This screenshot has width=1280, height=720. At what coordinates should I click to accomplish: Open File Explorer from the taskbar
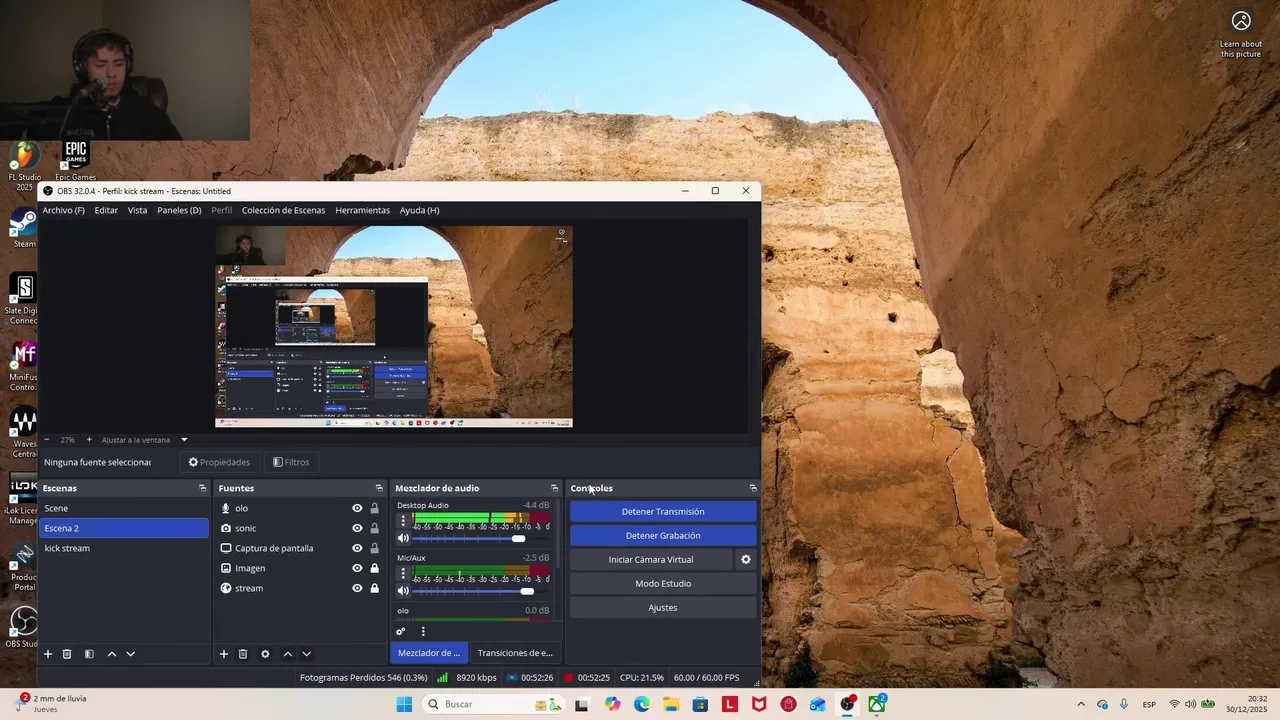pyautogui.click(x=671, y=704)
